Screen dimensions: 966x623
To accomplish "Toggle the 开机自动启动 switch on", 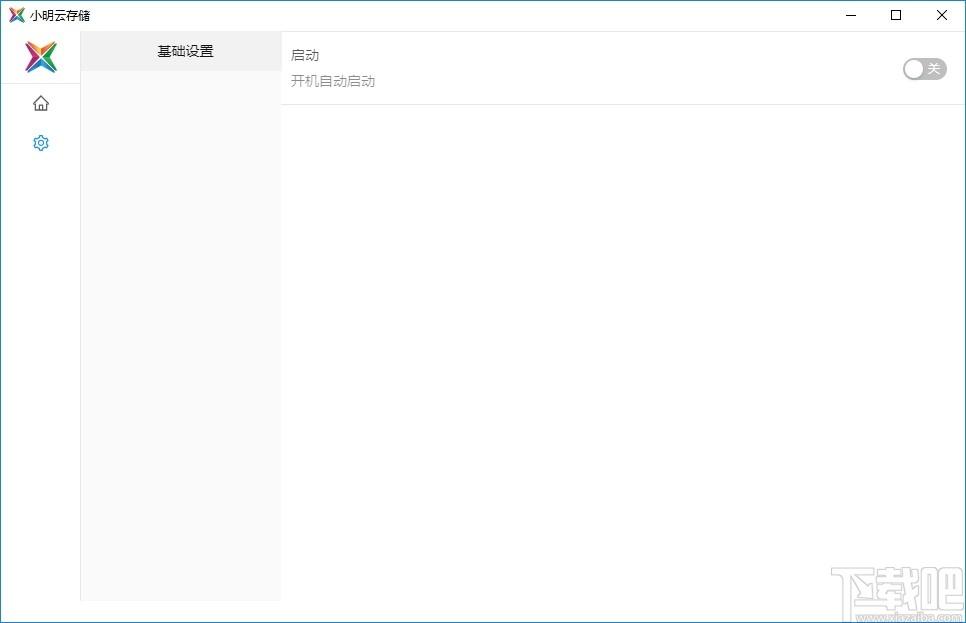I will 924,69.
